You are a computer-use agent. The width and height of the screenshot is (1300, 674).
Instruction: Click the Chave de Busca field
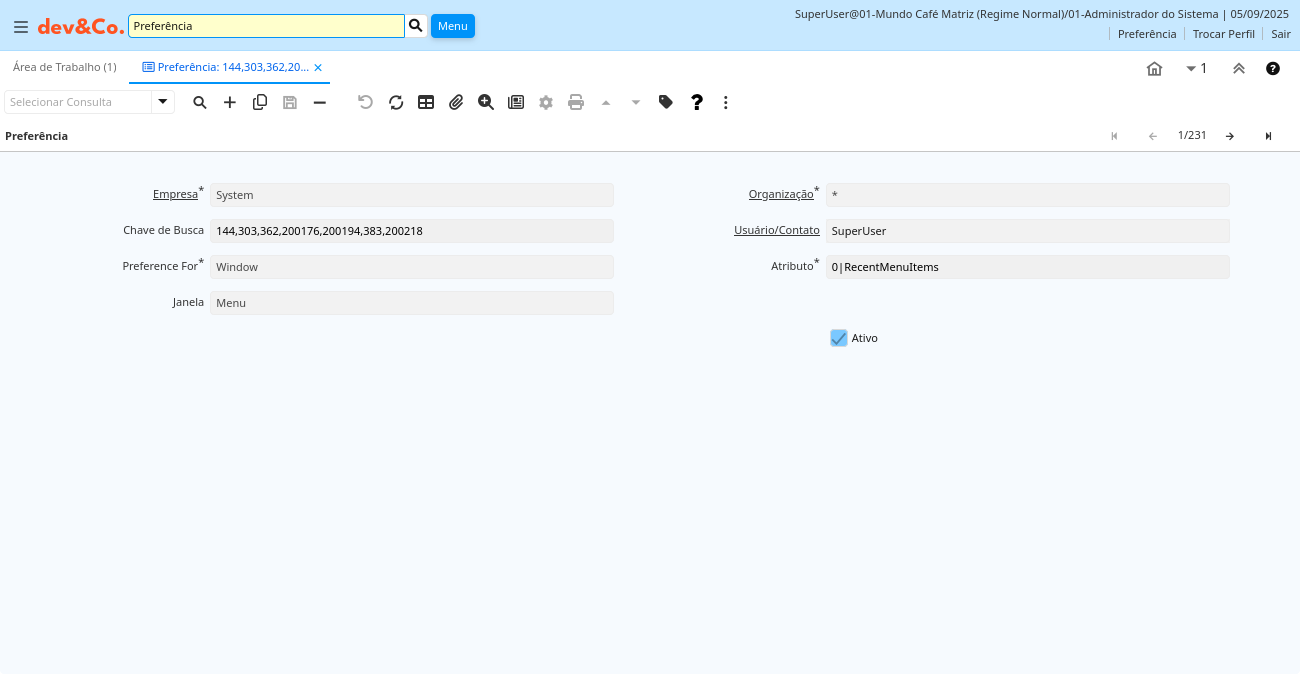pyautogui.click(x=411, y=231)
